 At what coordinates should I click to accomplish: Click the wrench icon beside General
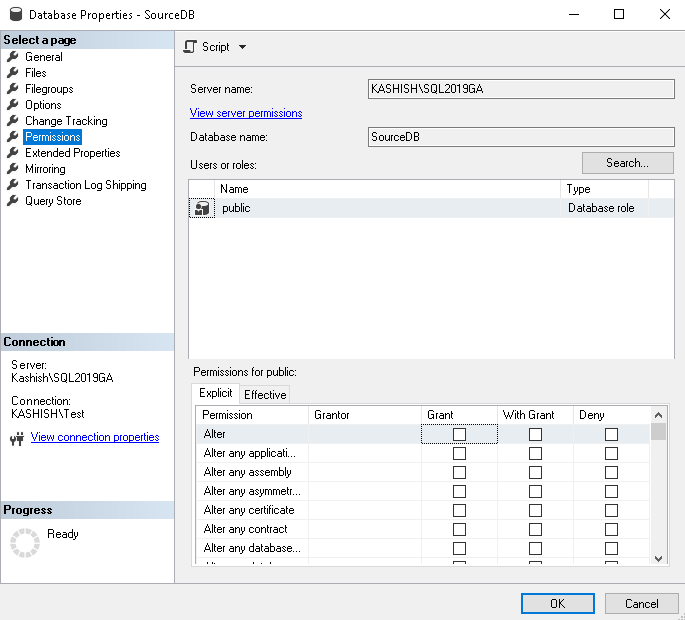coord(13,57)
